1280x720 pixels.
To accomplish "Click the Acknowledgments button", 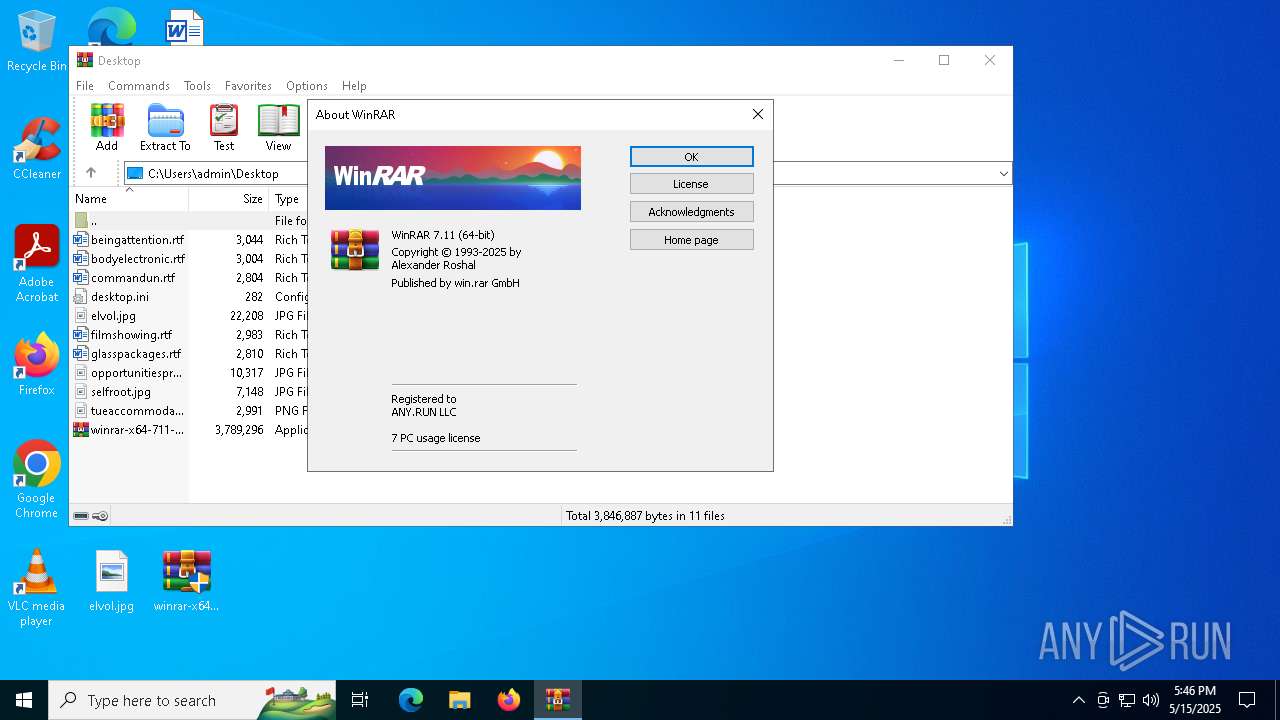I will coord(691,212).
